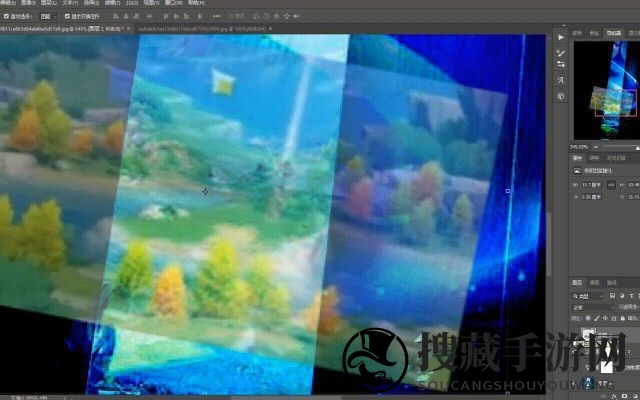Click the add layer style fx button

pyautogui.click(x=614, y=396)
